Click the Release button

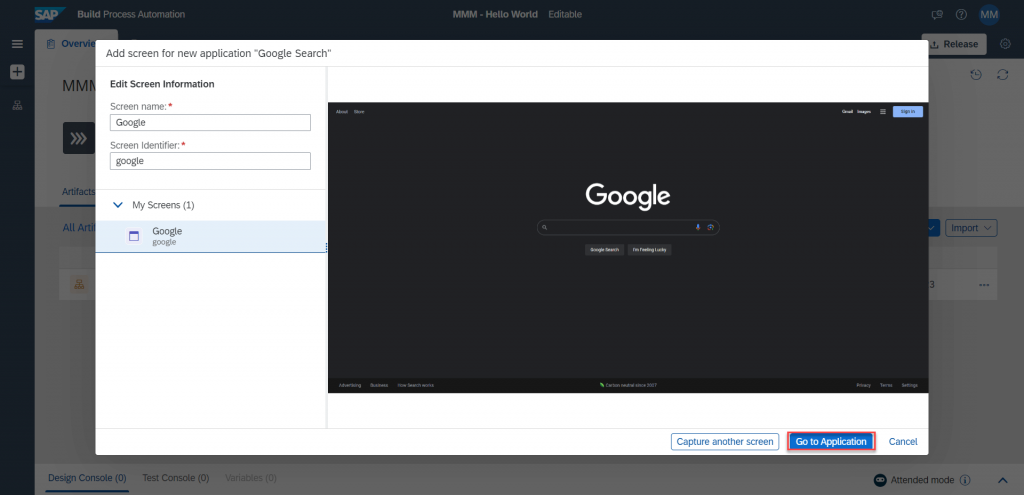point(953,44)
